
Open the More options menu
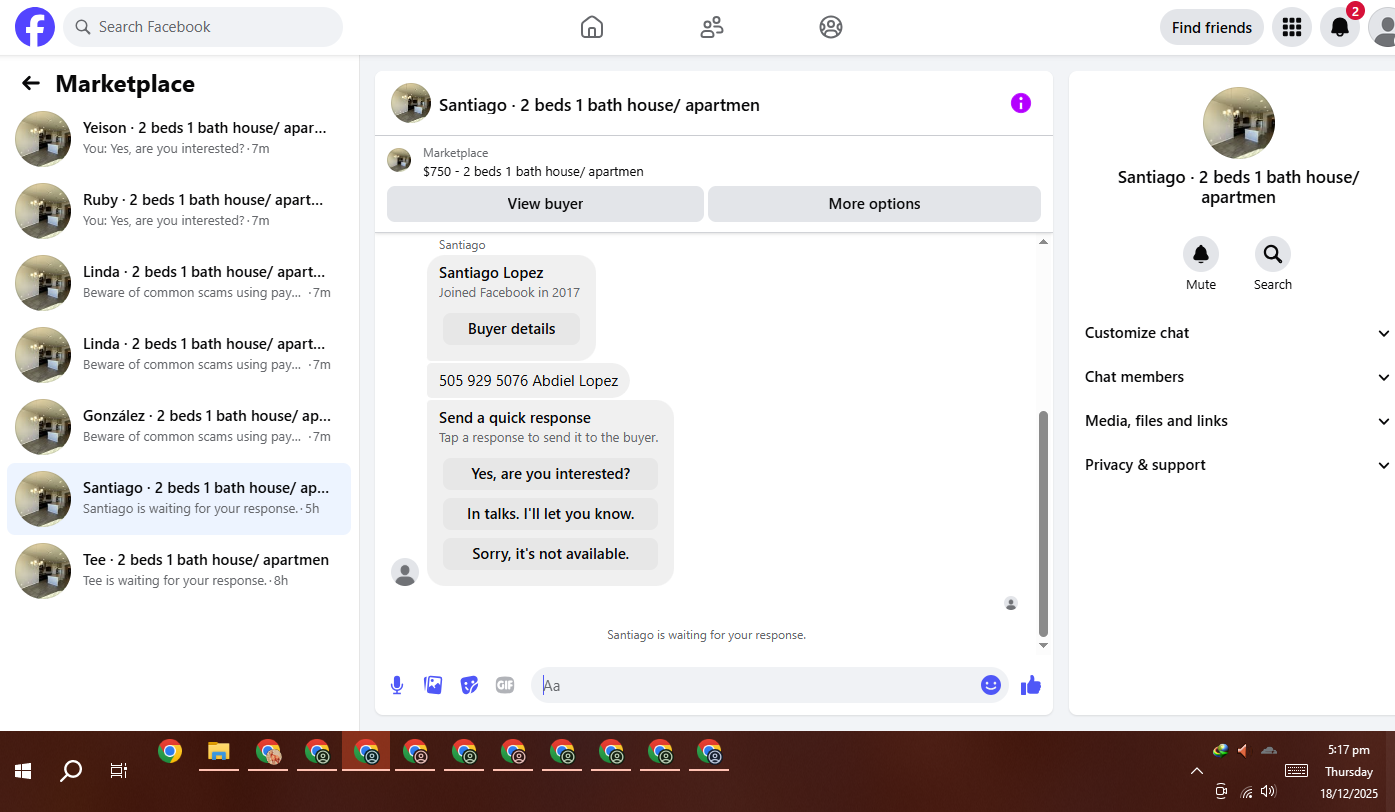[874, 204]
